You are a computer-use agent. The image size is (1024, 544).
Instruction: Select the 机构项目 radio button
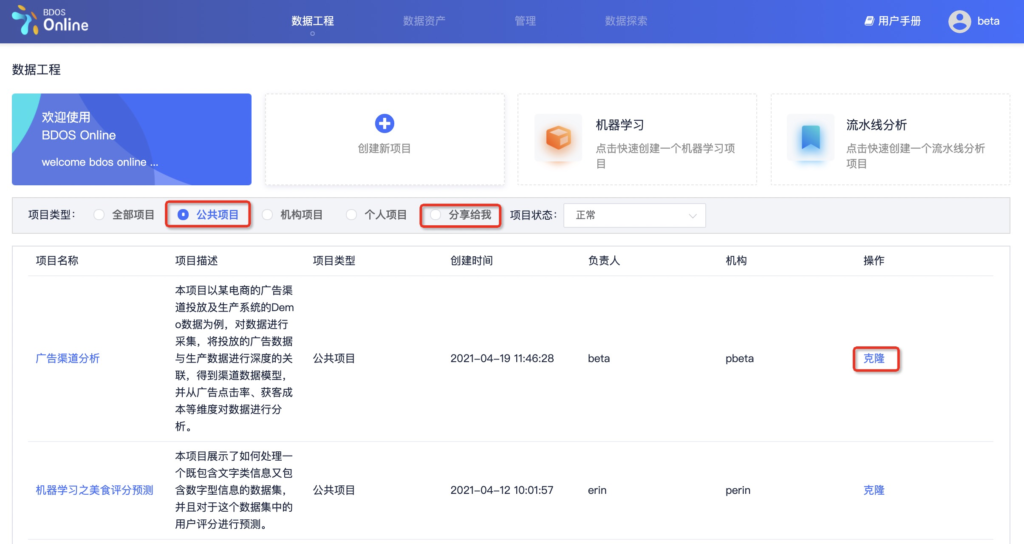[x=267, y=214]
